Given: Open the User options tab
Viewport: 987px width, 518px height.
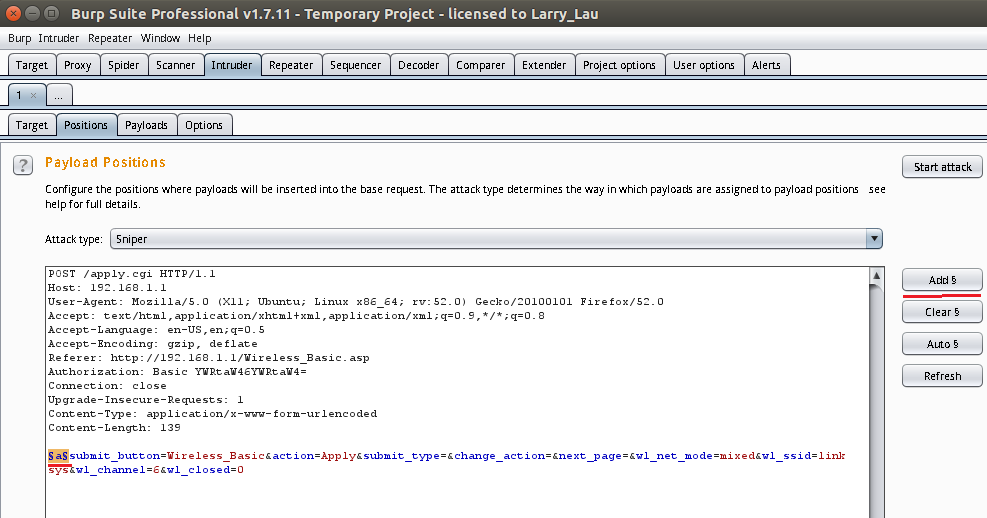Looking at the screenshot, I should [704, 65].
